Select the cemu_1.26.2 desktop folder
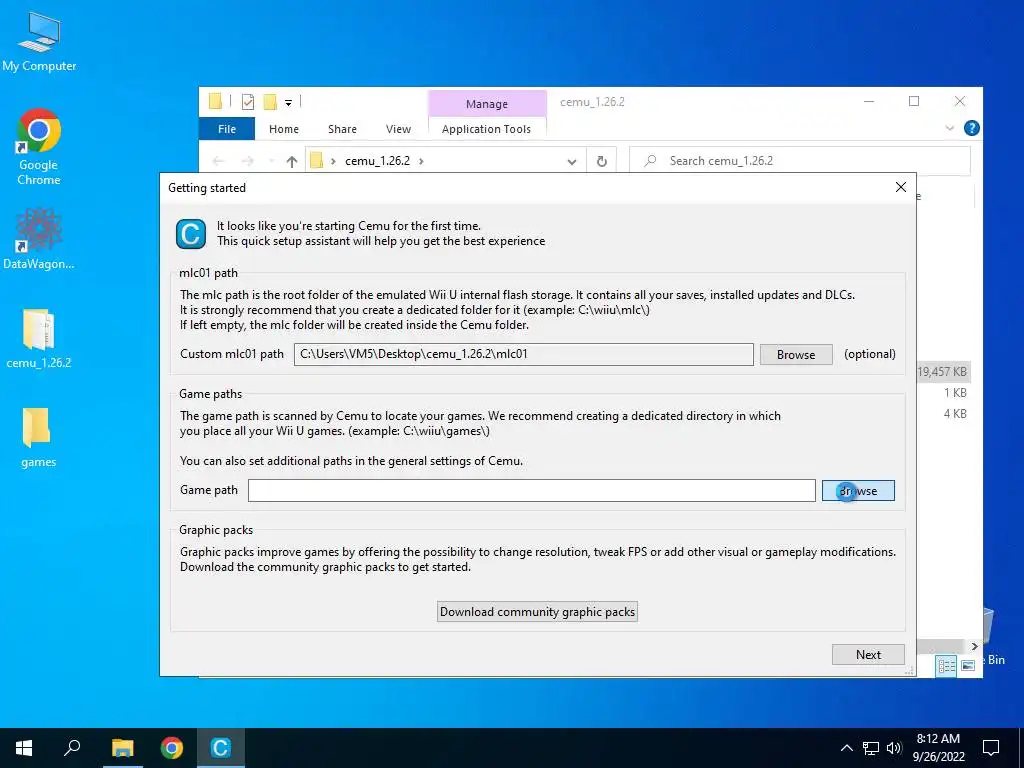Image resolution: width=1024 pixels, height=768 pixels. click(39, 338)
